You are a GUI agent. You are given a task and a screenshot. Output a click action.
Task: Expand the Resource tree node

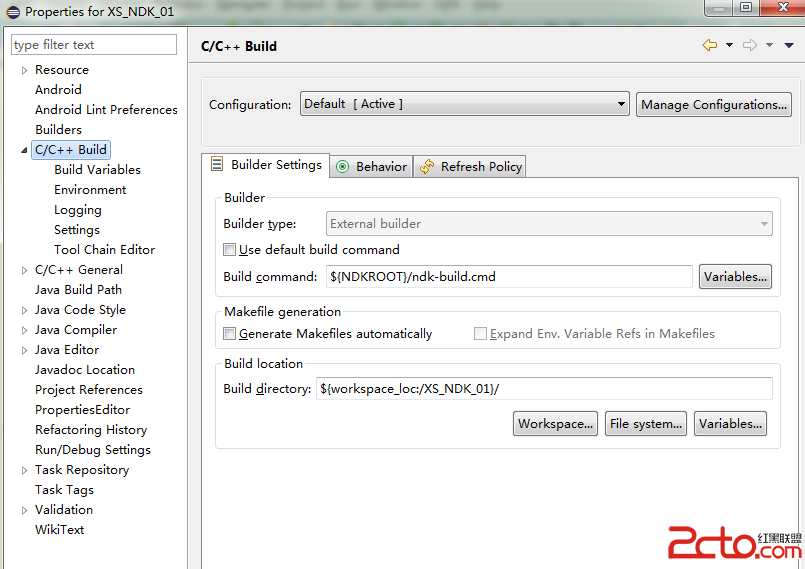24,70
